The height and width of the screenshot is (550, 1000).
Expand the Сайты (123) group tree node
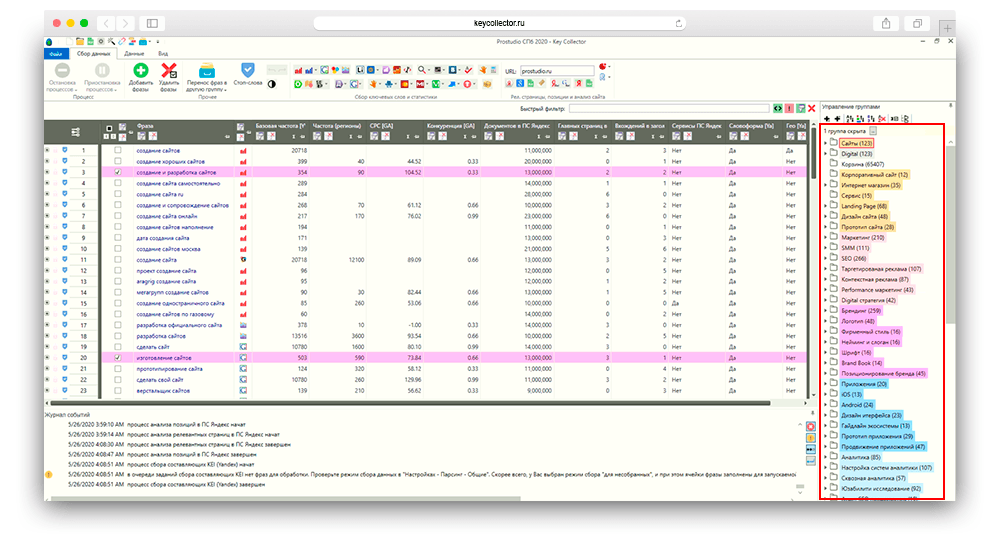pyautogui.click(x=825, y=143)
